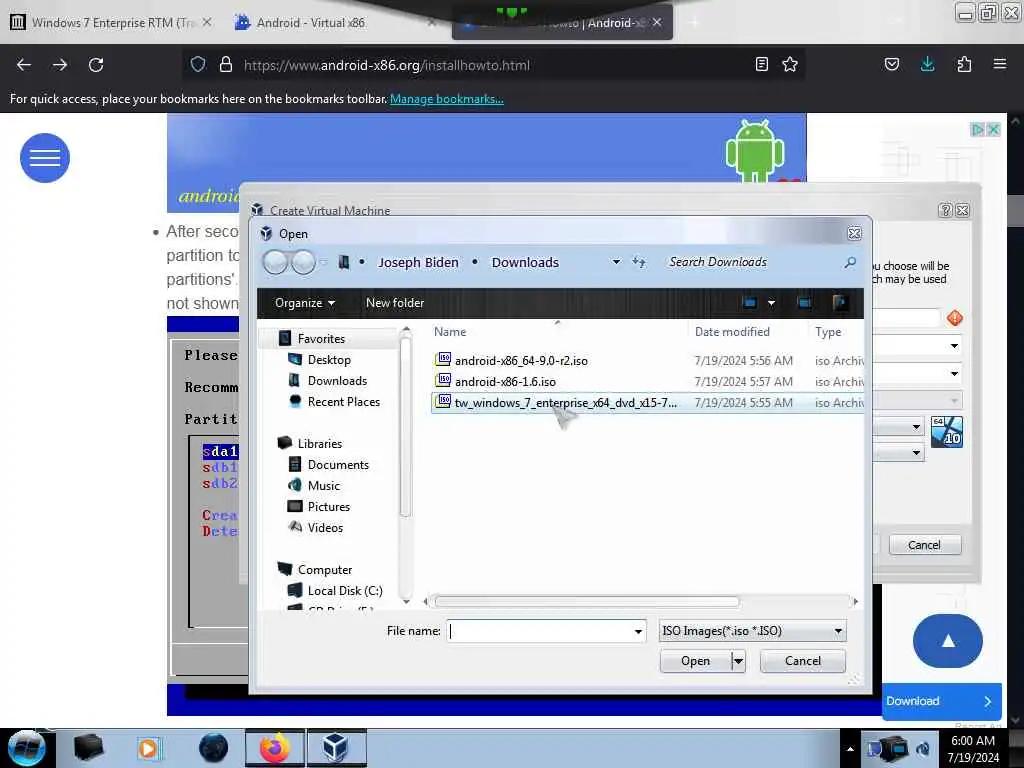This screenshot has width=1024, height=768.
Task: Open the blue hamburger site menu
Action: pos(45,157)
